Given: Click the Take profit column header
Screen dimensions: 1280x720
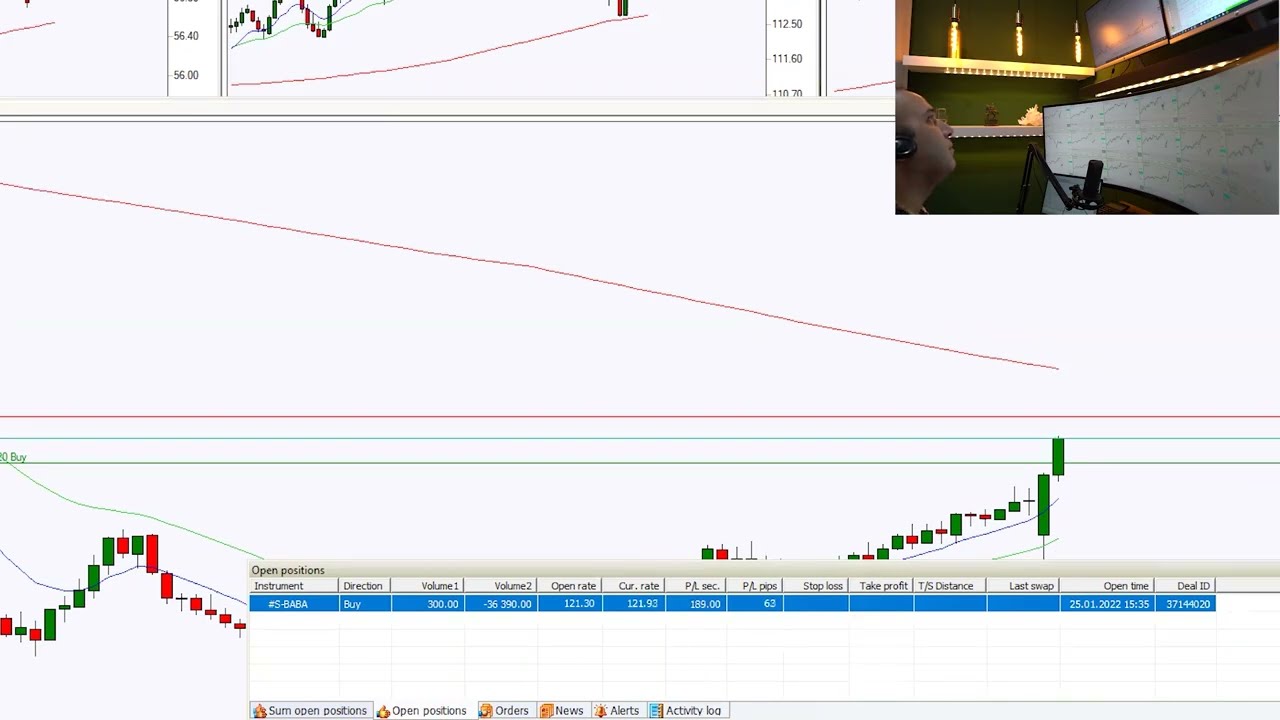Looking at the screenshot, I should 883,586.
